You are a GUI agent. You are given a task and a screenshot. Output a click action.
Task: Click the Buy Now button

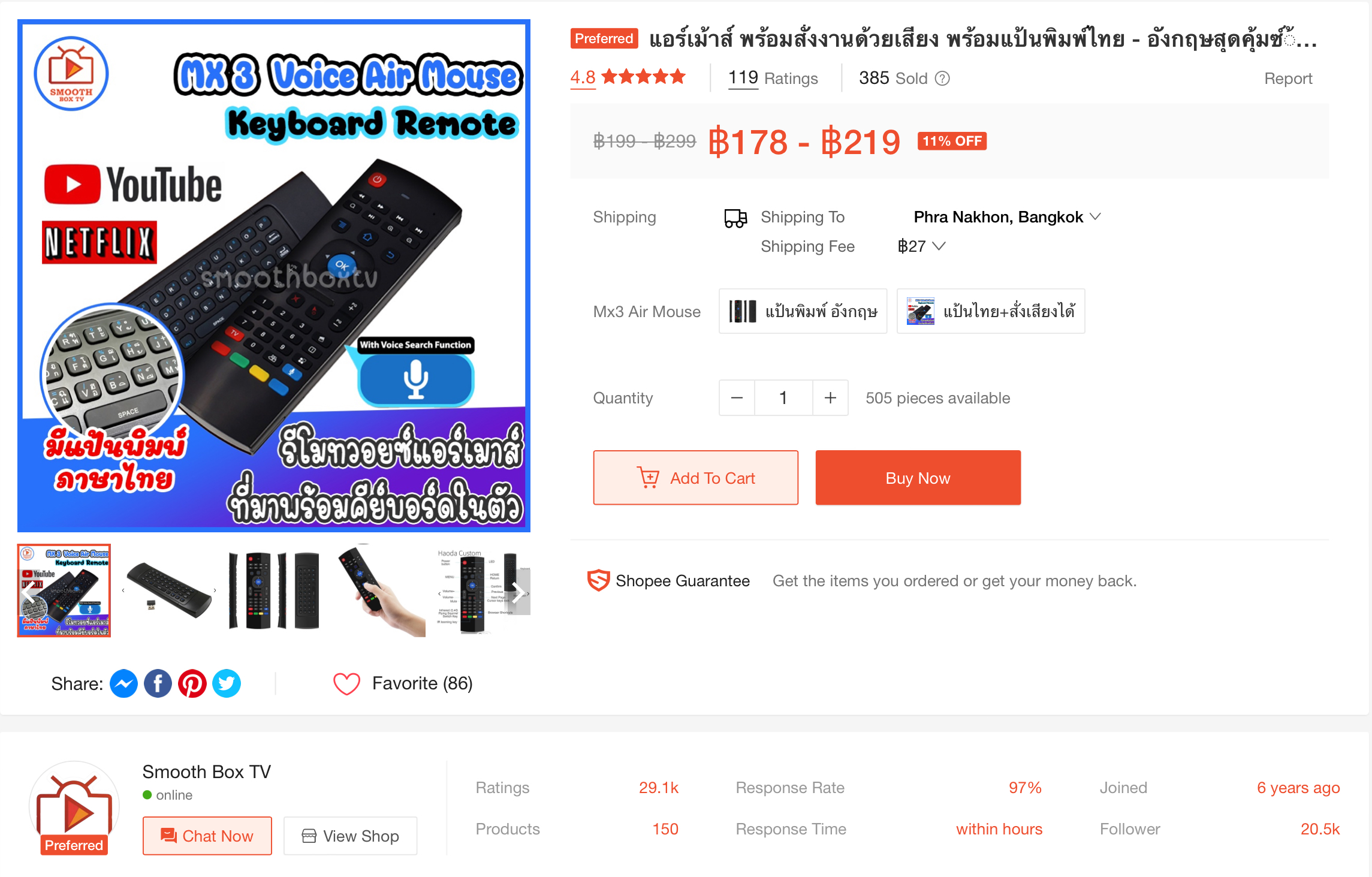tap(918, 478)
